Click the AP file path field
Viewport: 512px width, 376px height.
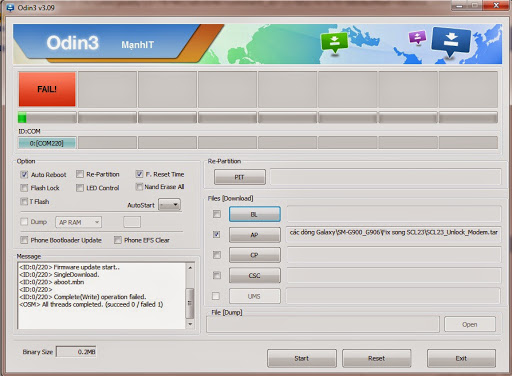pyautogui.click(x=394, y=235)
